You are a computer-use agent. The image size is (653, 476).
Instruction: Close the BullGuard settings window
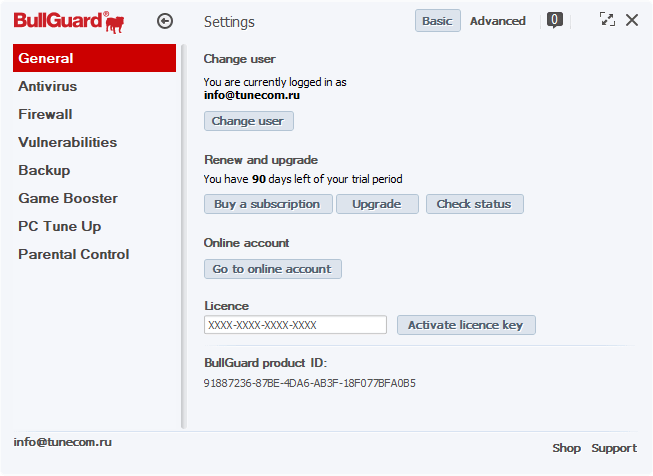(x=632, y=20)
